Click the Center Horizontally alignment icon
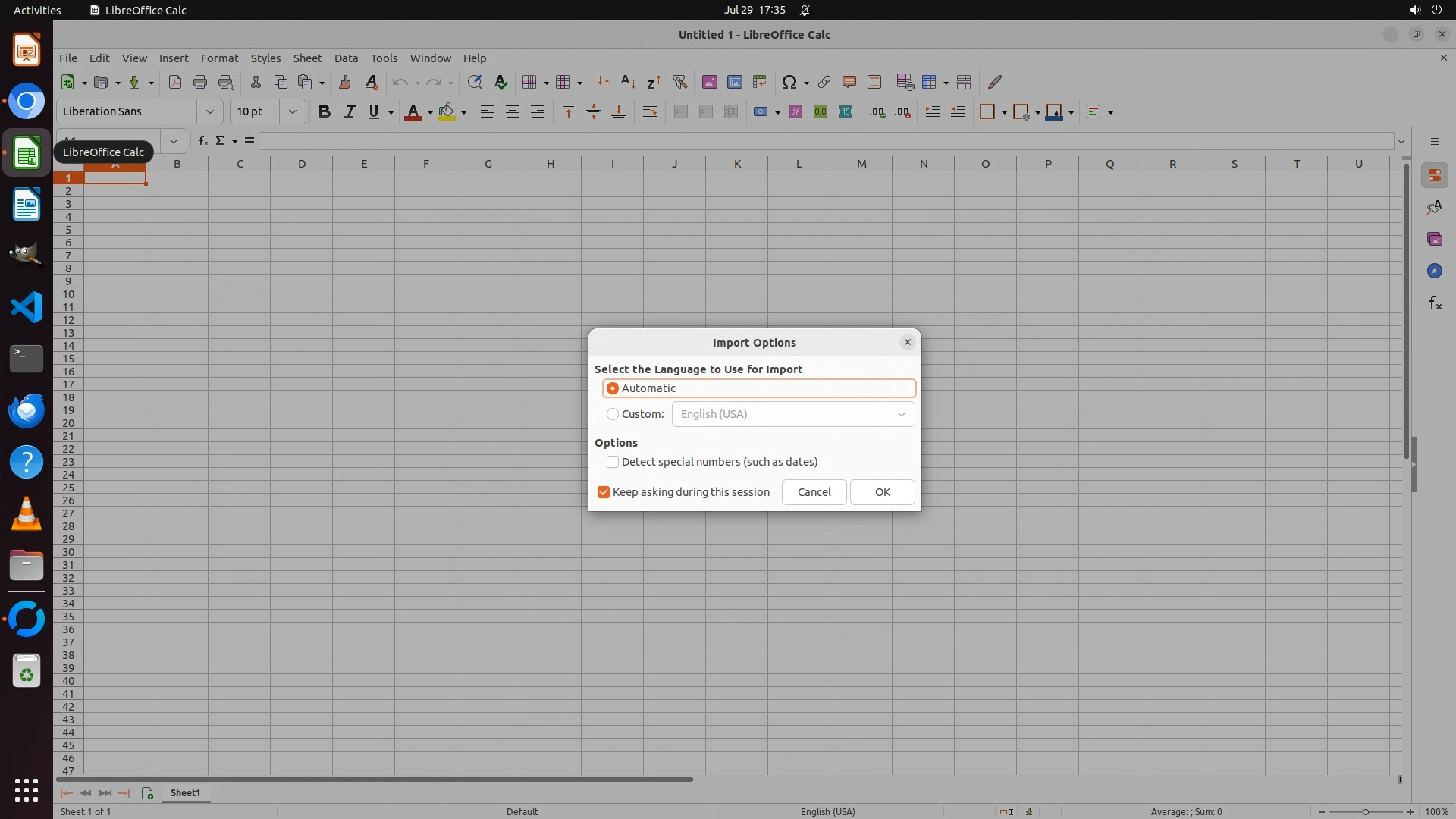 (x=513, y=112)
